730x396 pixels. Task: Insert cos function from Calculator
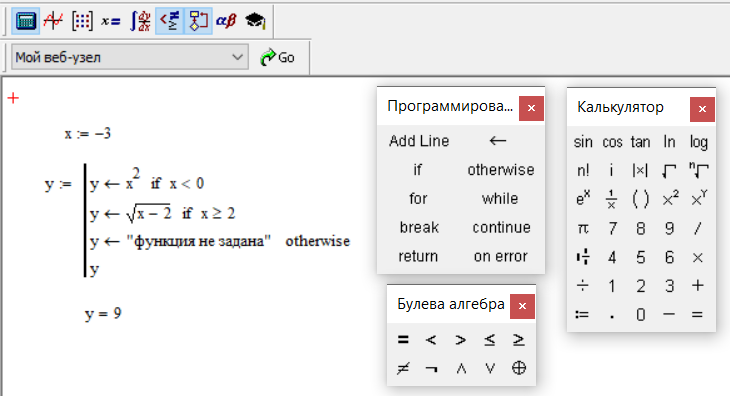[x=612, y=142]
